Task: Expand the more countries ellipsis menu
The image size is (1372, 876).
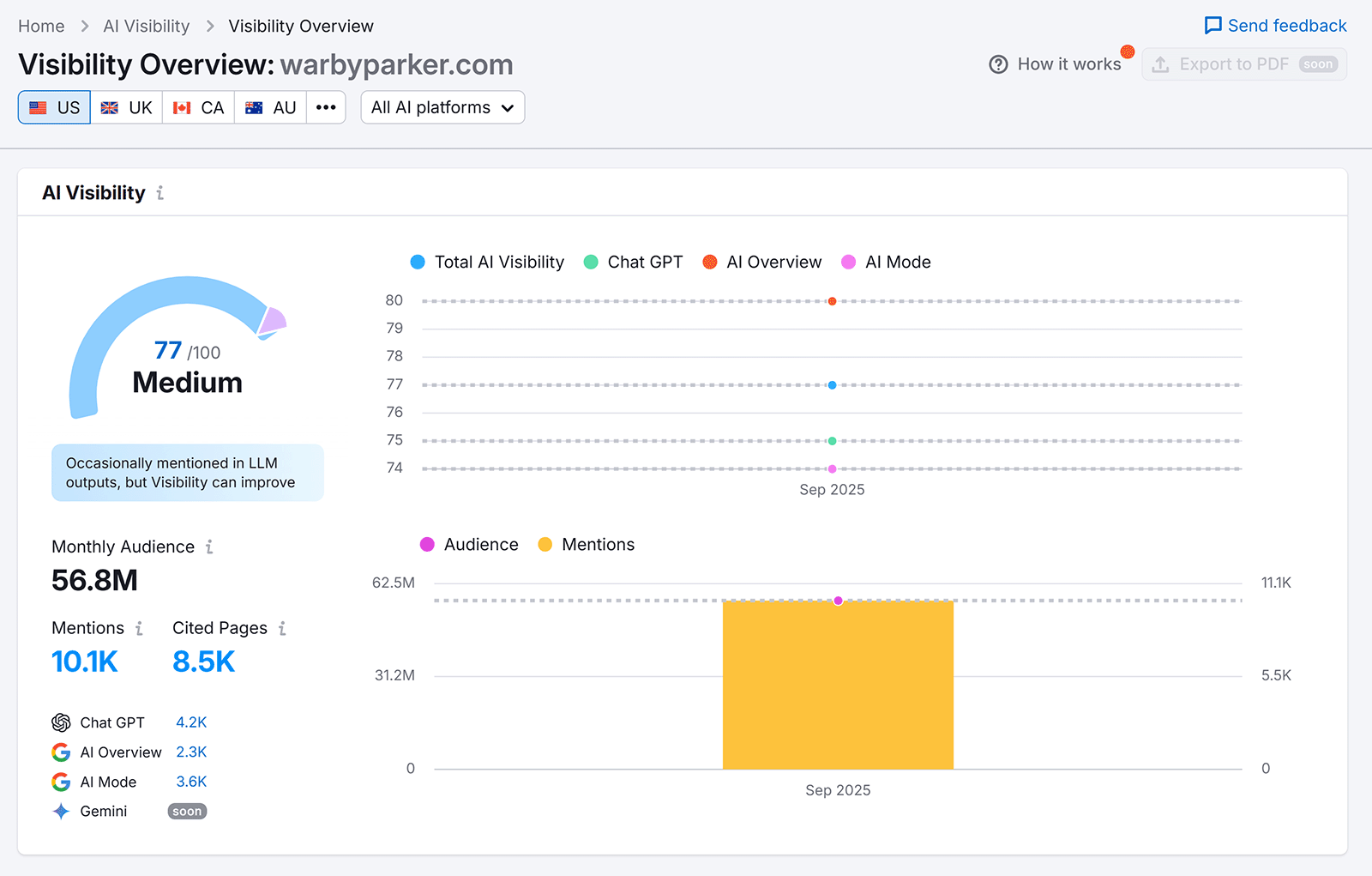Action: (326, 107)
